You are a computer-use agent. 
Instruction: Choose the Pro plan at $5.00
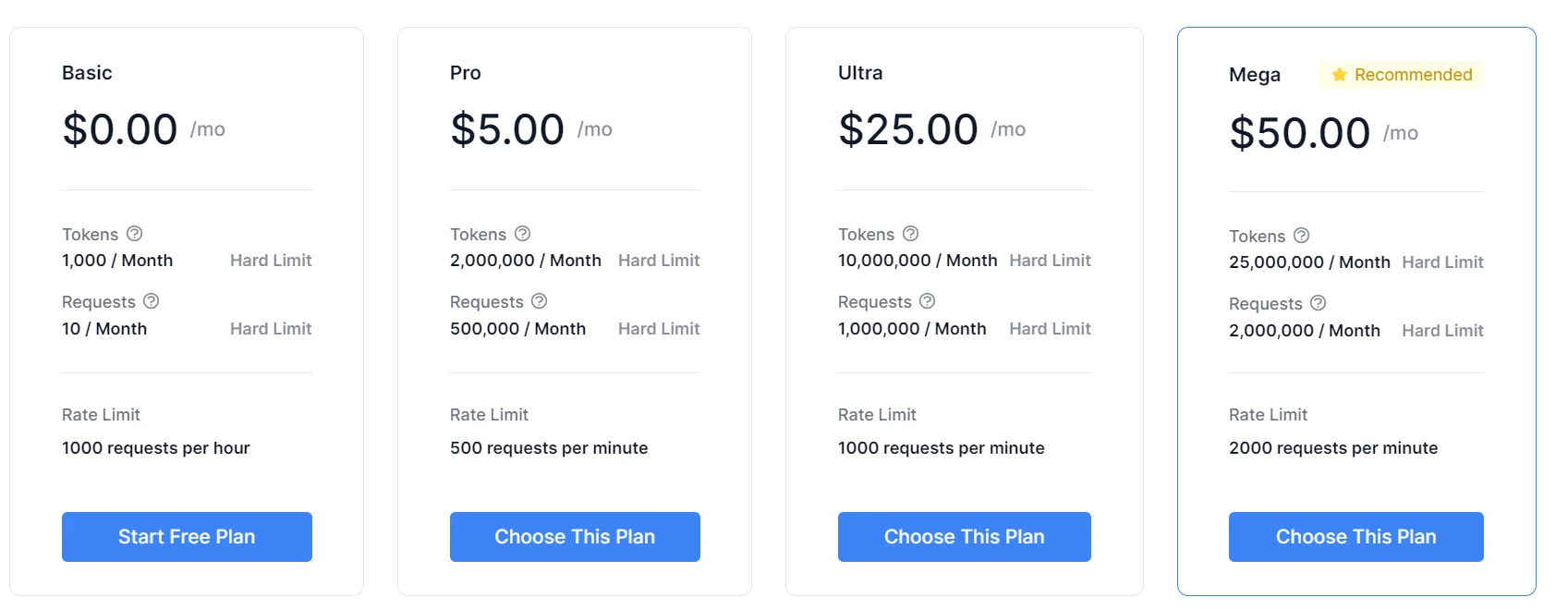coord(575,537)
